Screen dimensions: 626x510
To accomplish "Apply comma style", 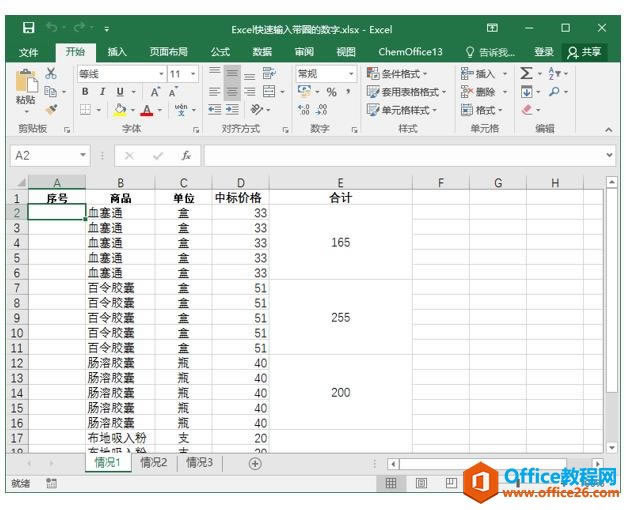I will [x=349, y=92].
